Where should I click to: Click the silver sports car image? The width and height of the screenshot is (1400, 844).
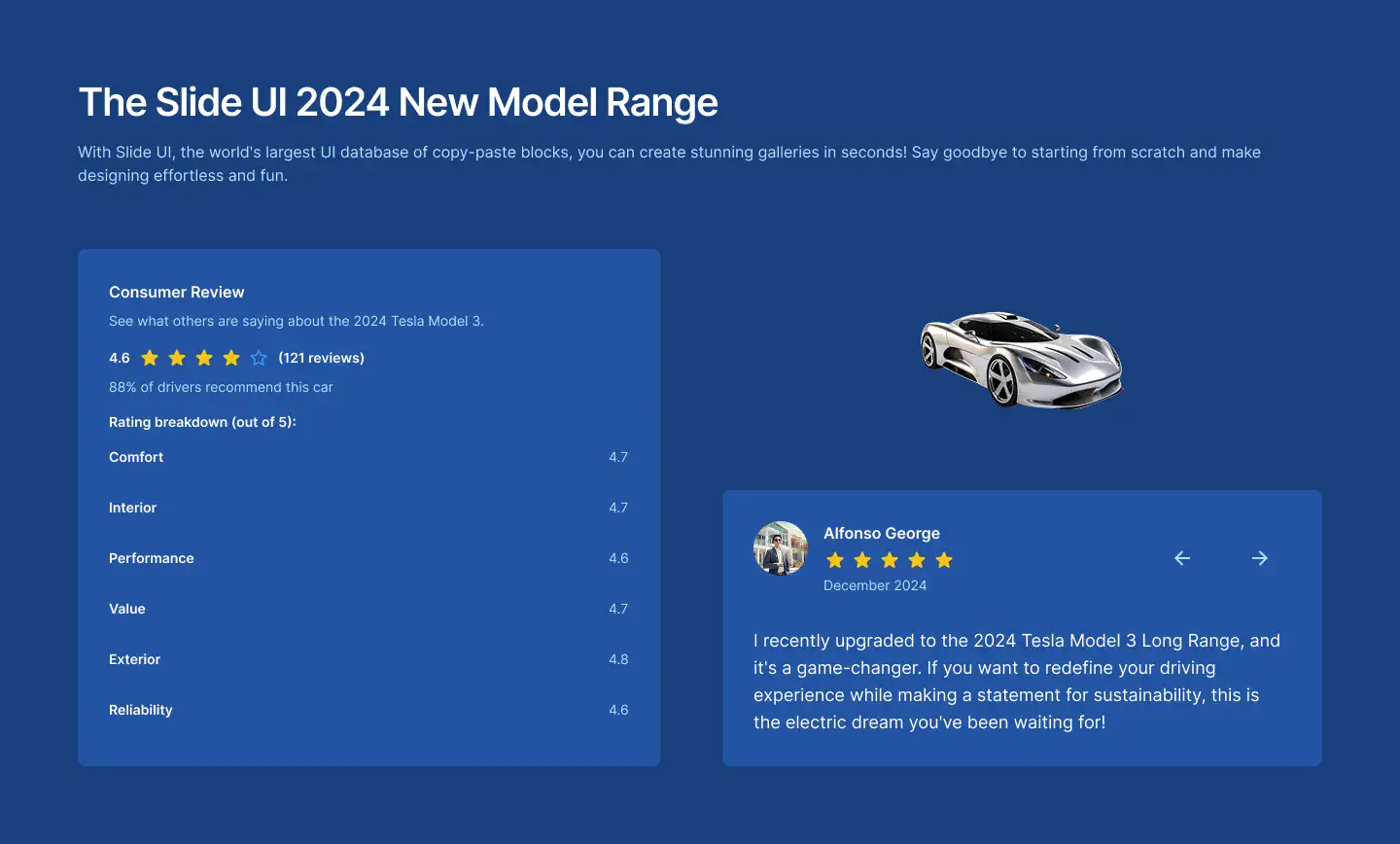[x=1022, y=360]
